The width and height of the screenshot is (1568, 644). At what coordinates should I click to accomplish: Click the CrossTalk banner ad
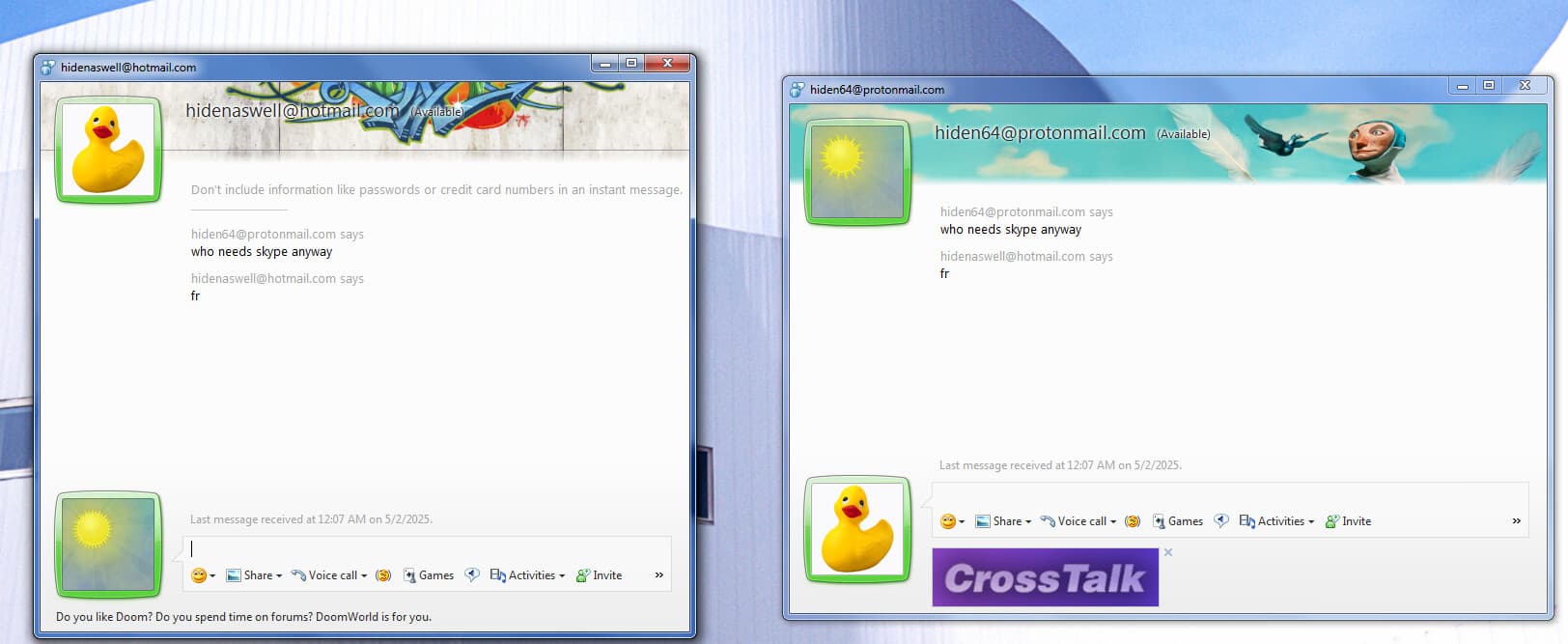[x=1045, y=577]
